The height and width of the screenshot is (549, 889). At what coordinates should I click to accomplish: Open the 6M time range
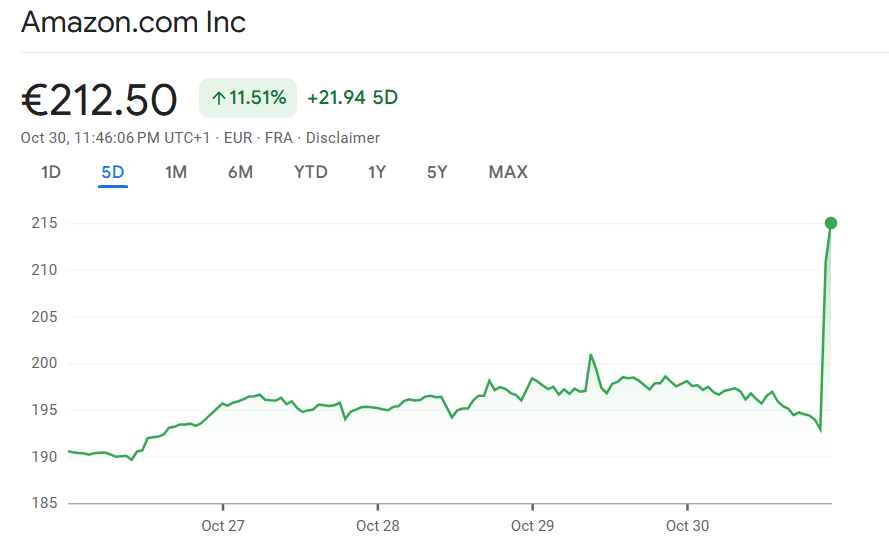point(240,172)
